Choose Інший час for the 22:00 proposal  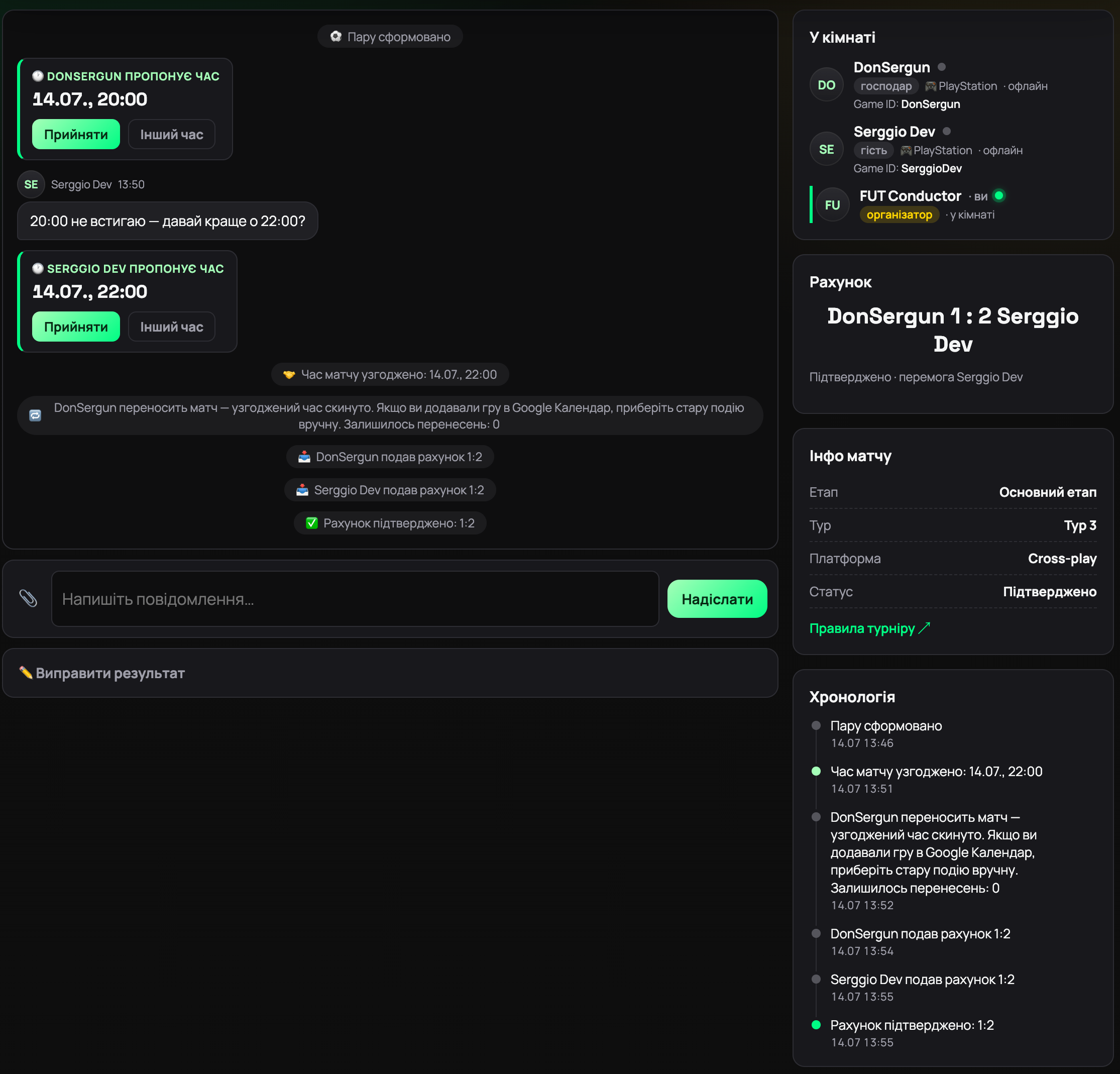pyautogui.click(x=171, y=327)
